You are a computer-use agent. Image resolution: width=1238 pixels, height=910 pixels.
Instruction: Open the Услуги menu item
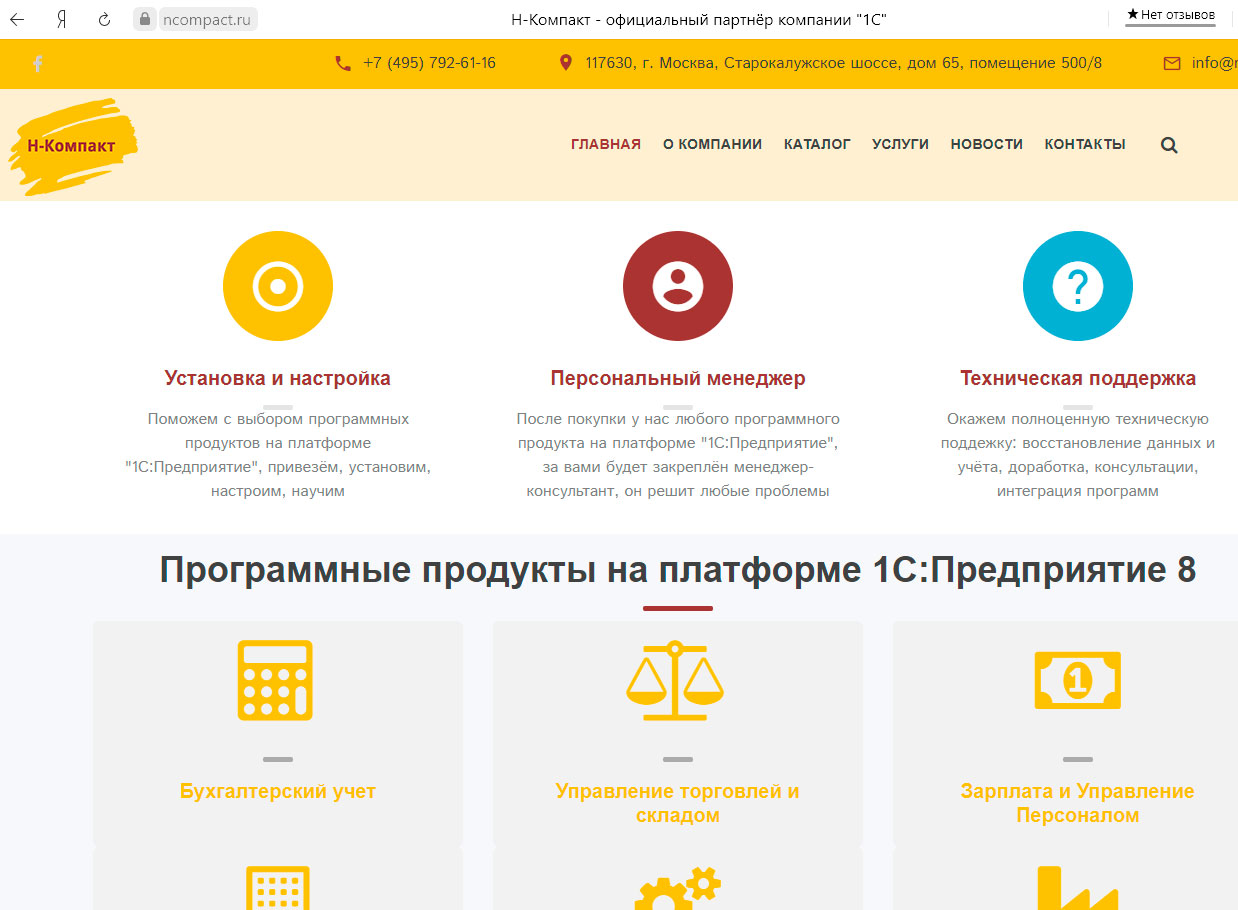click(900, 144)
